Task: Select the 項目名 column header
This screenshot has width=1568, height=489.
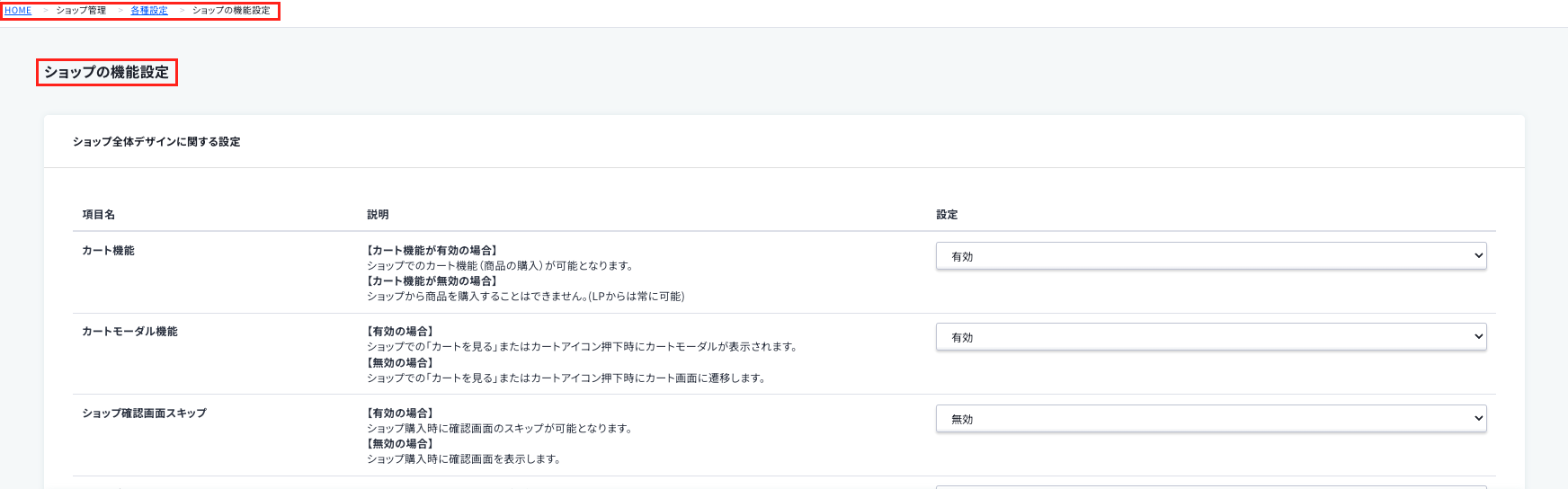Action: [99, 215]
